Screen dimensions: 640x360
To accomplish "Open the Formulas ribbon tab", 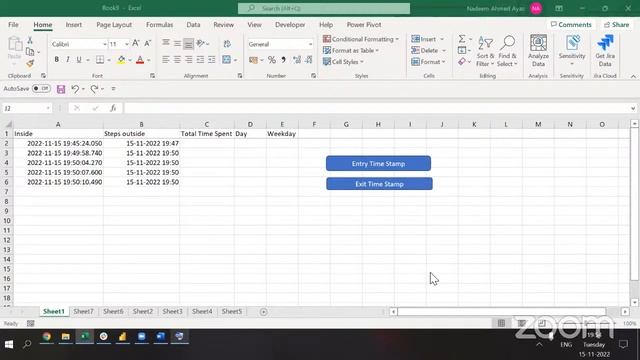I will point(159,24).
